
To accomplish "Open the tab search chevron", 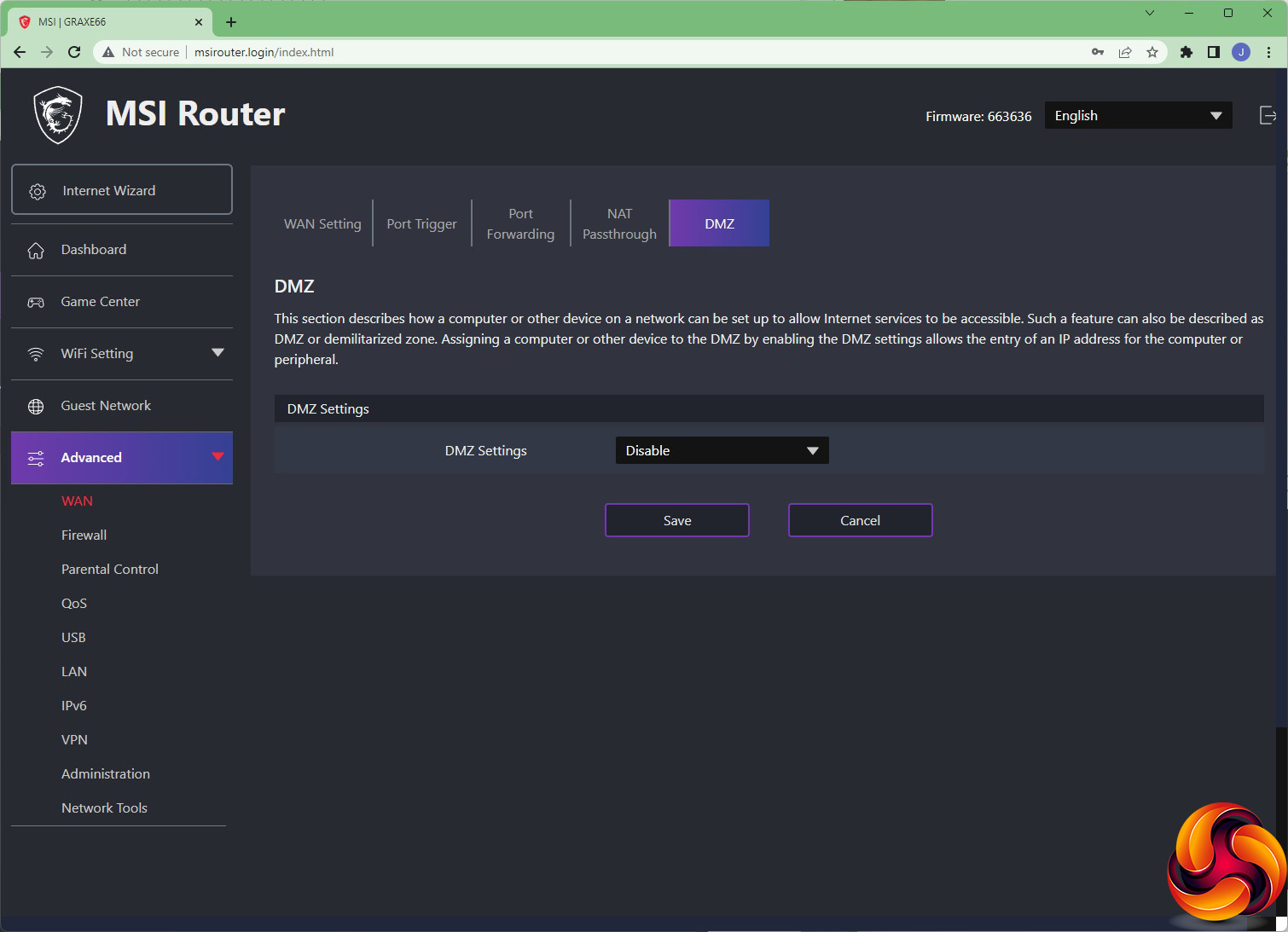I will pyautogui.click(x=1149, y=13).
